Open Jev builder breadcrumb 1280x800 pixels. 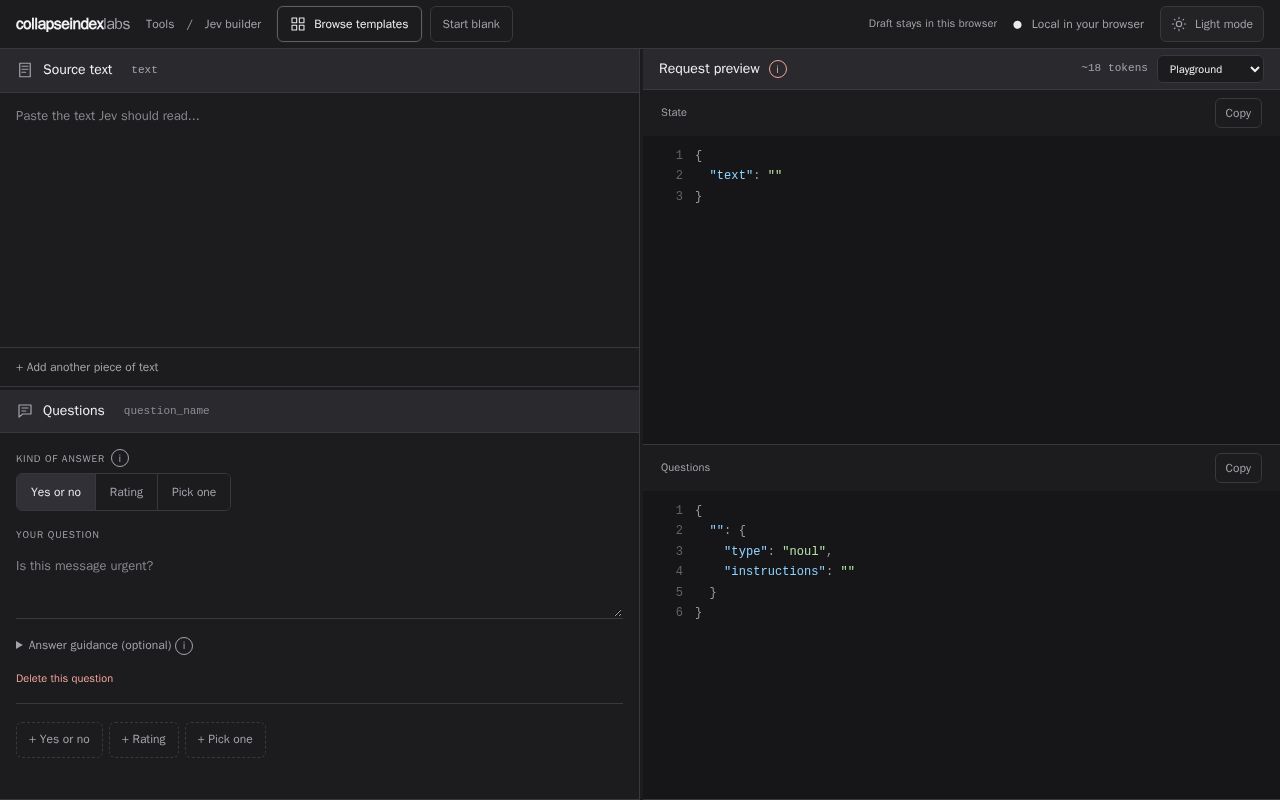233,24
